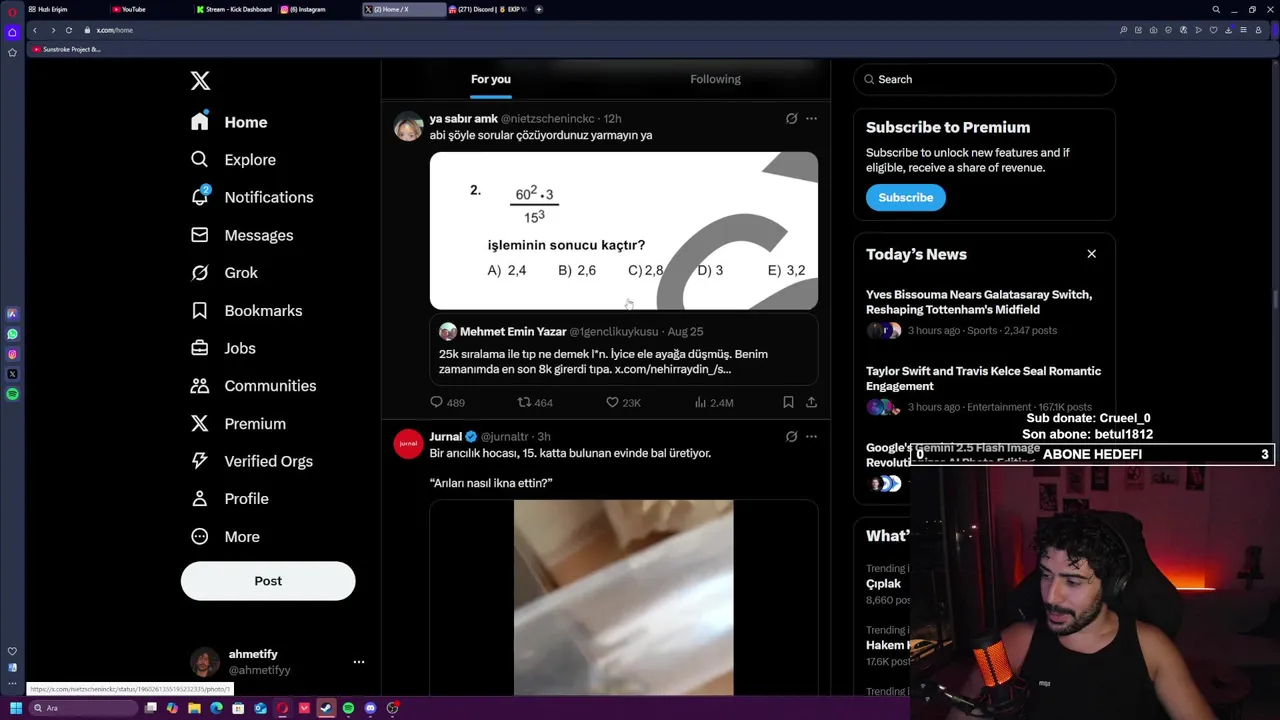View analytics of post with 2.4M views
1280x720 pixels.
point(714,402)
